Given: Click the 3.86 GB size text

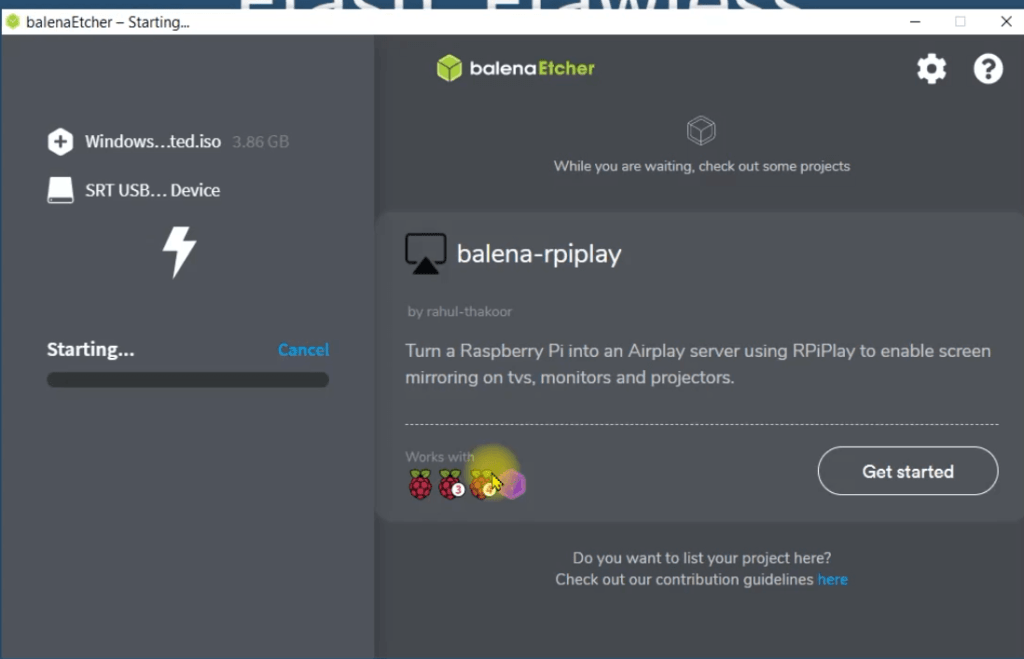Looking at the screenshot, I should [261, 142].
